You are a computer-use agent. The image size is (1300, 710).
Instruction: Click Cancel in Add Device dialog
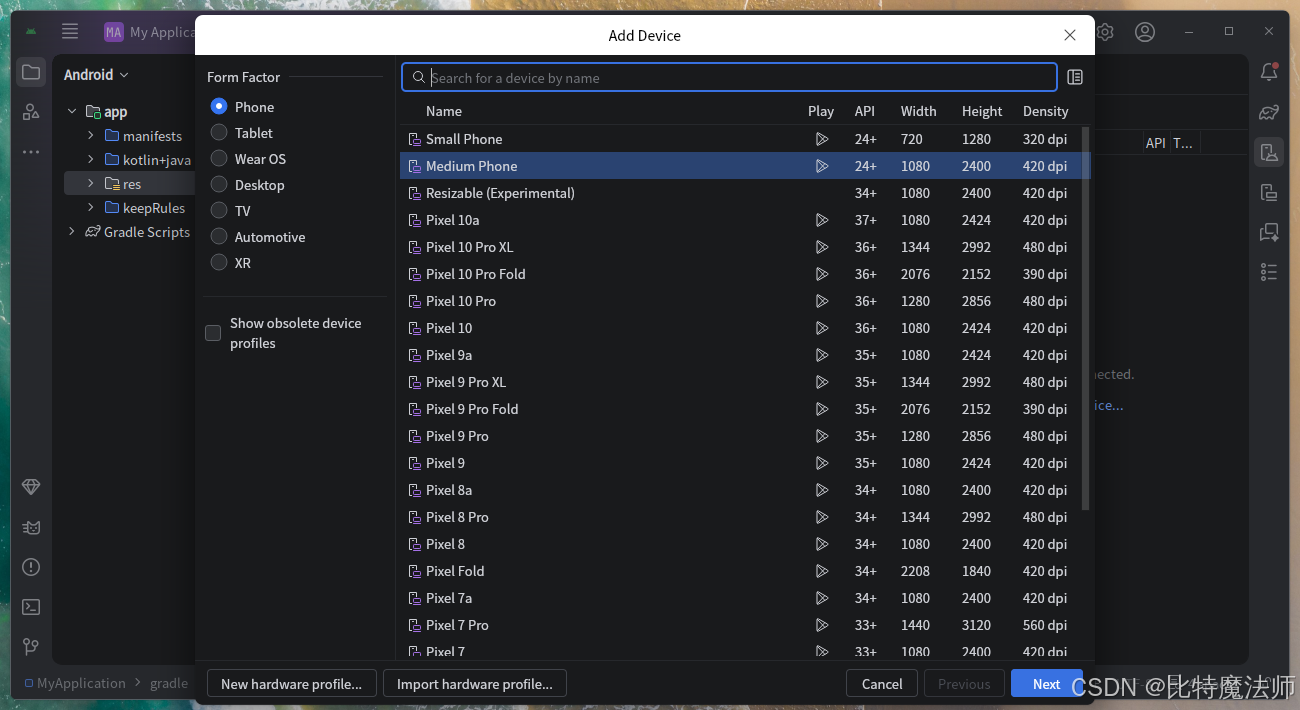[x=882, y=684]
